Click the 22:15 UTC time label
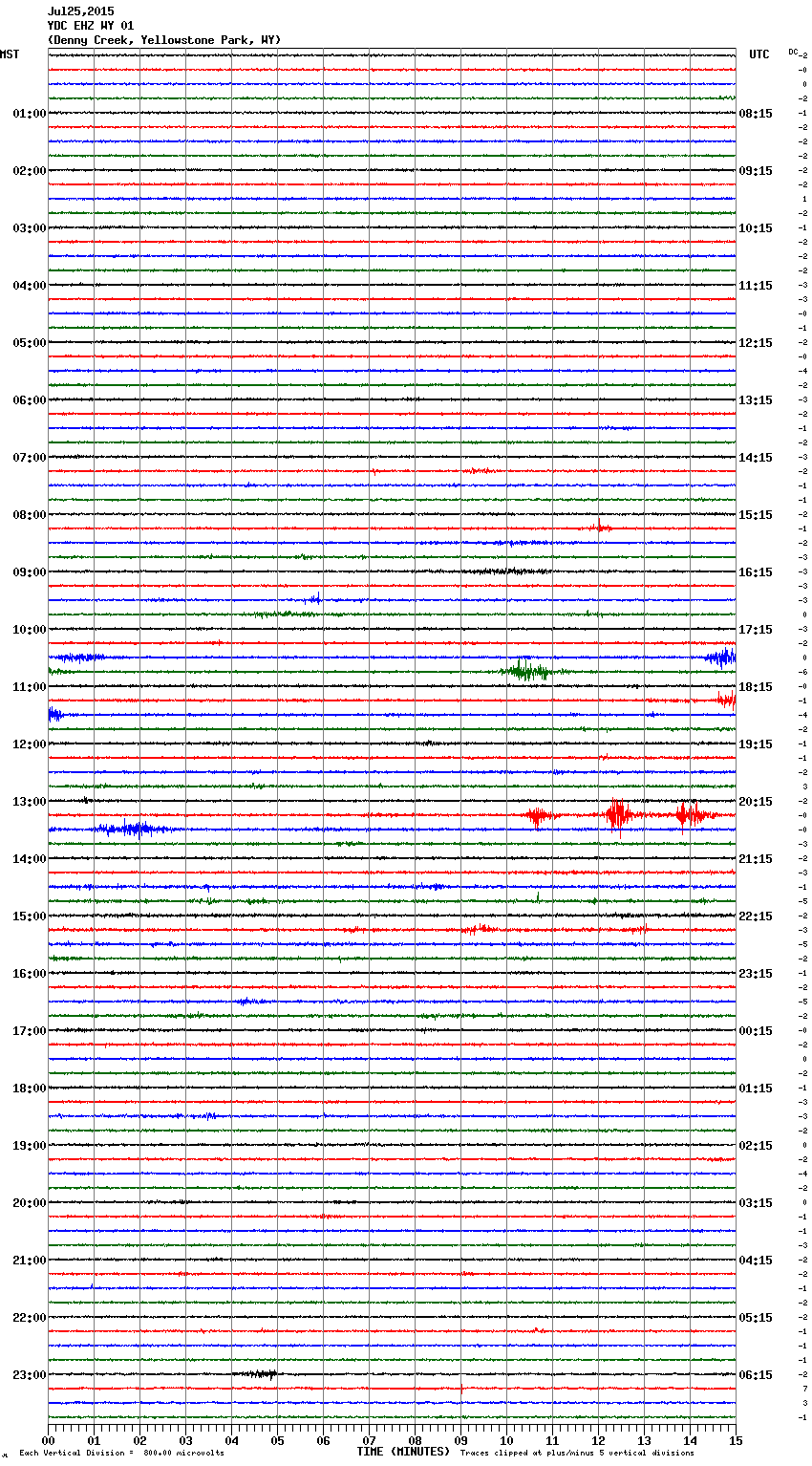 coord(756,916)
